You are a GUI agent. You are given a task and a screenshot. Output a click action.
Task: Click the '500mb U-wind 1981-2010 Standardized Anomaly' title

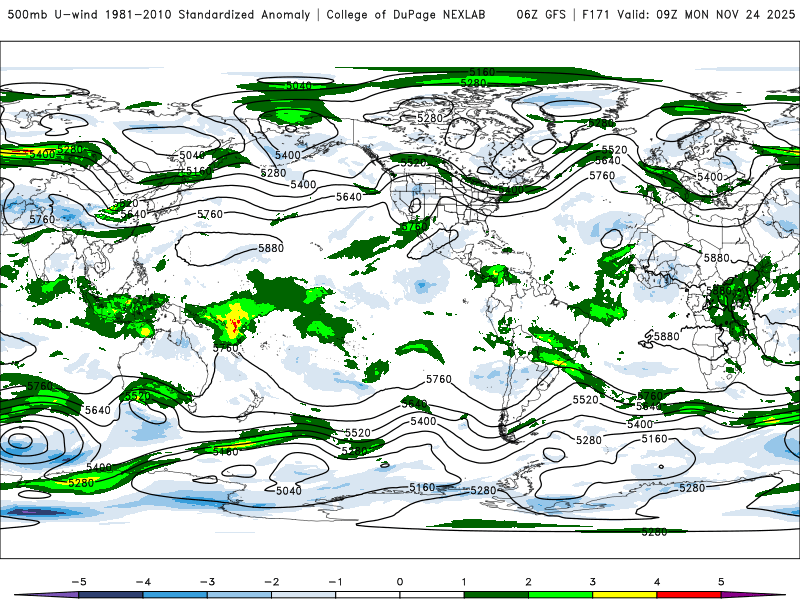click(x=159, y=14)
